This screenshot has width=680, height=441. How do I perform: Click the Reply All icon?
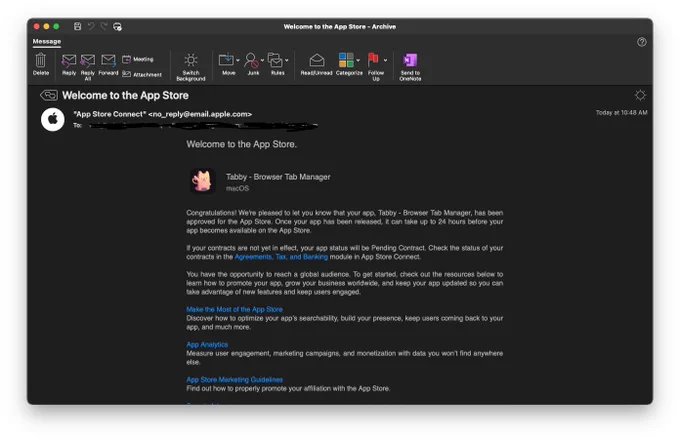pyautogui.click(x=88, y=60)
